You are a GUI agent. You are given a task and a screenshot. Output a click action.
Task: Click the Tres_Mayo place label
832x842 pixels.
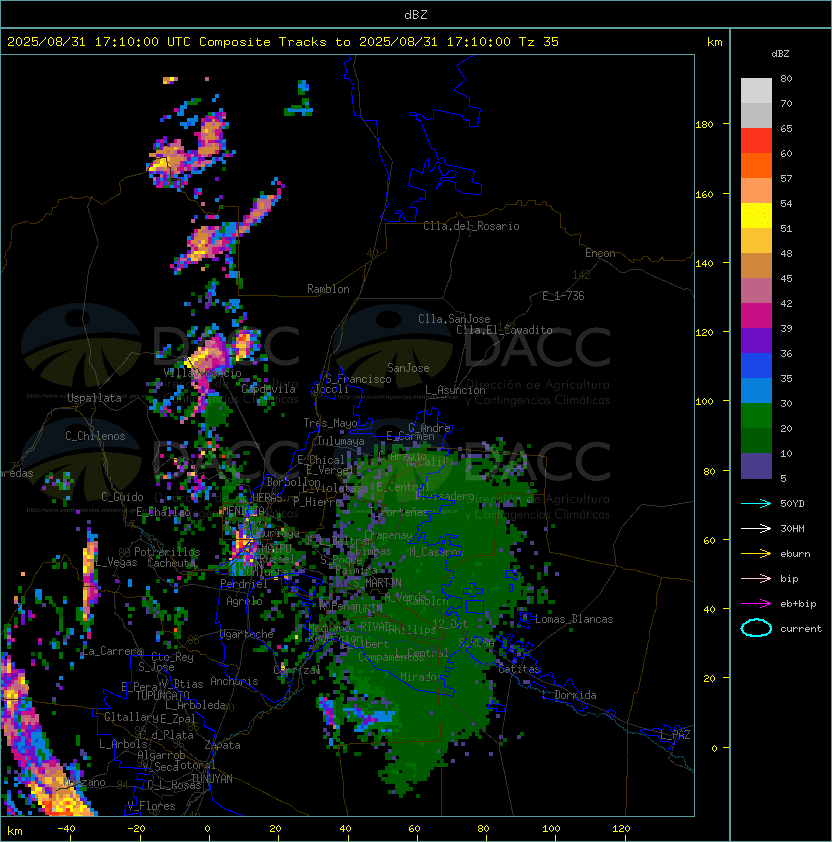[x=330, y=423]
